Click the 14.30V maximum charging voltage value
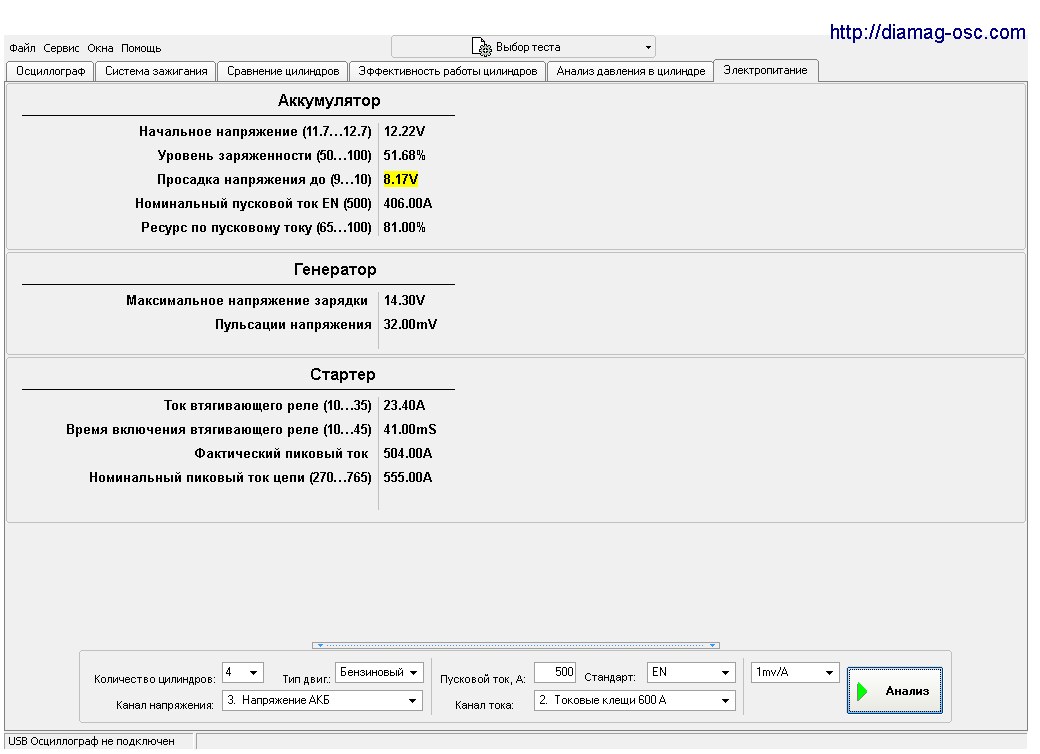Viewport: 1040px width, 754px height. 404,300
